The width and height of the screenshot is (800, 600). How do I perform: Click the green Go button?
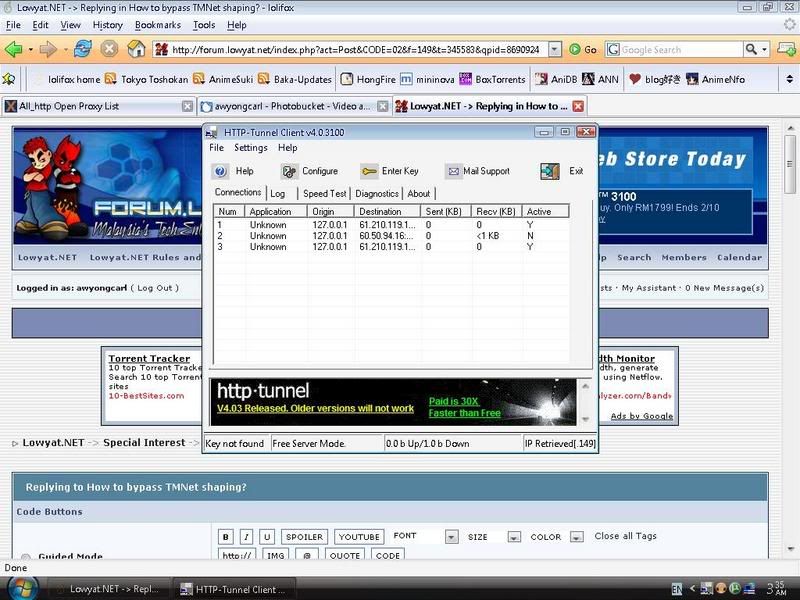(x=583, y=49)
